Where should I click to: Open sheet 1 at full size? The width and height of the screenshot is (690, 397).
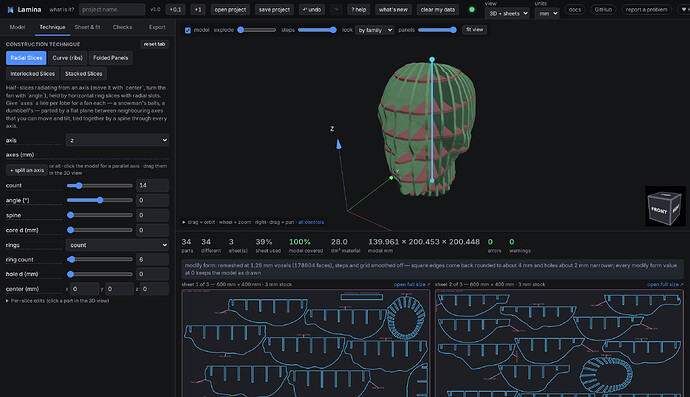click(x=412, y=284)
